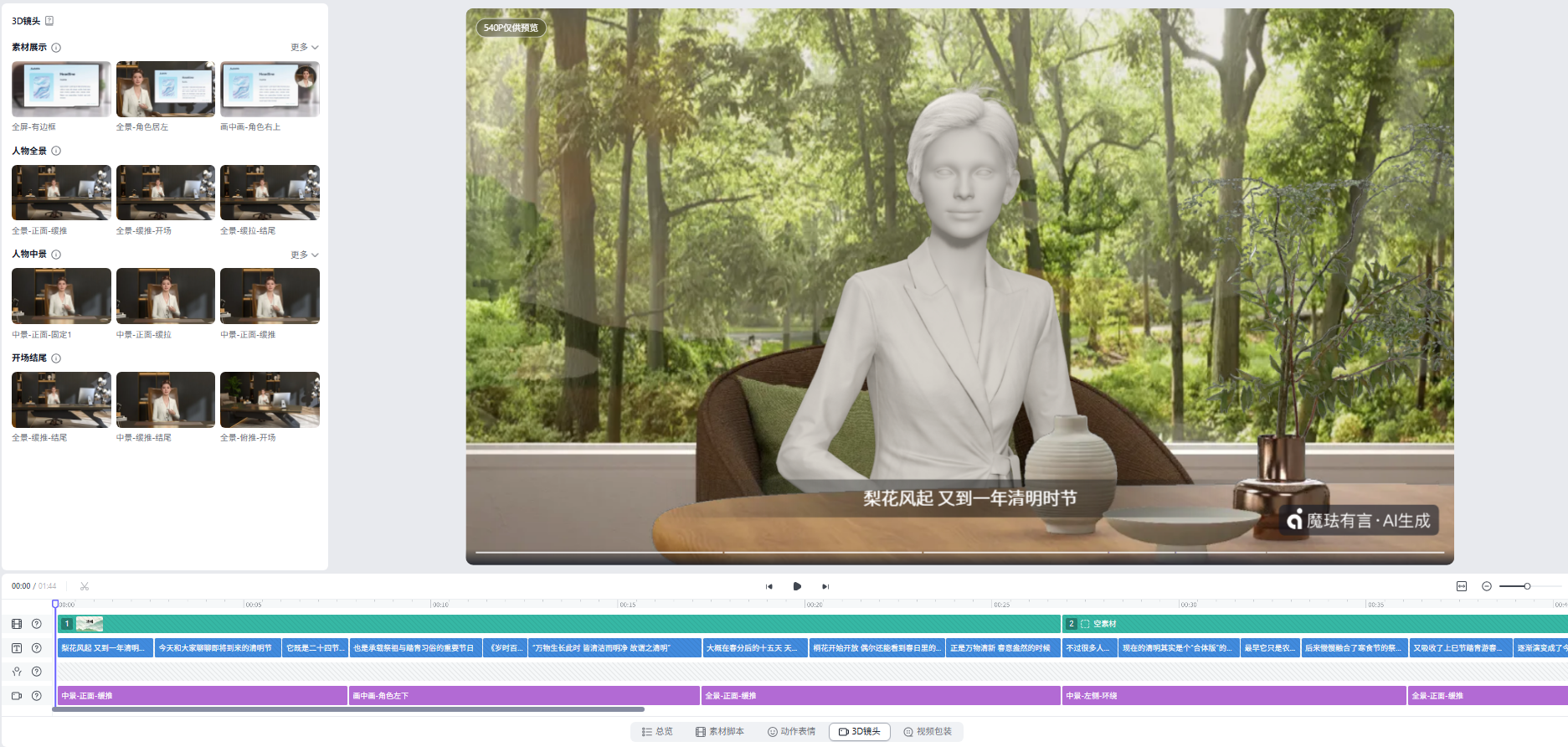Select subtitle clip 梨花风起 又到一年清明

(105, 648)
